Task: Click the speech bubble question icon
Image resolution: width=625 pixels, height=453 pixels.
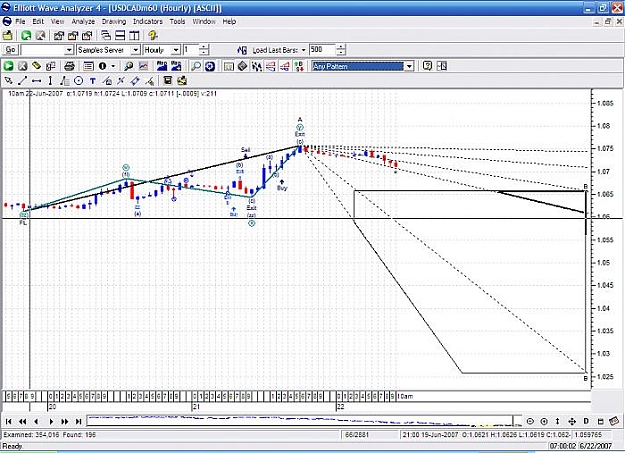Action: 427,66
